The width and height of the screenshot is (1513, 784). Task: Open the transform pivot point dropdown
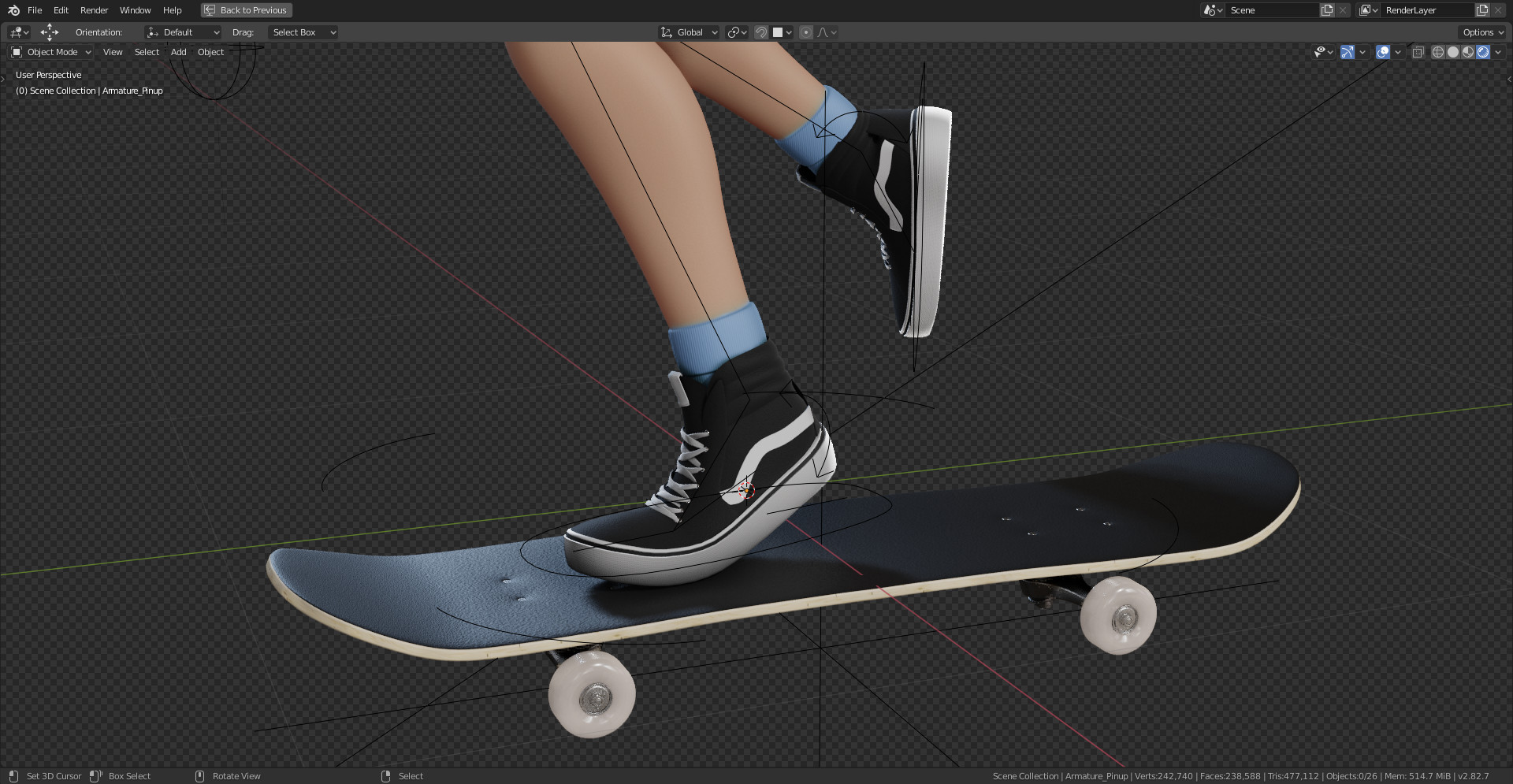[x=737, y=32]
